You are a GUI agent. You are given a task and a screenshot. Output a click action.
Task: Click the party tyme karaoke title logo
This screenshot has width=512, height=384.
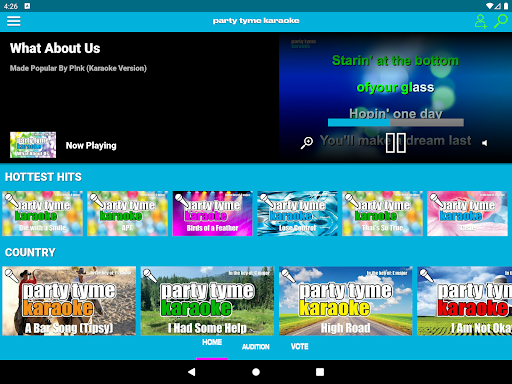click(x=256, y=21)
